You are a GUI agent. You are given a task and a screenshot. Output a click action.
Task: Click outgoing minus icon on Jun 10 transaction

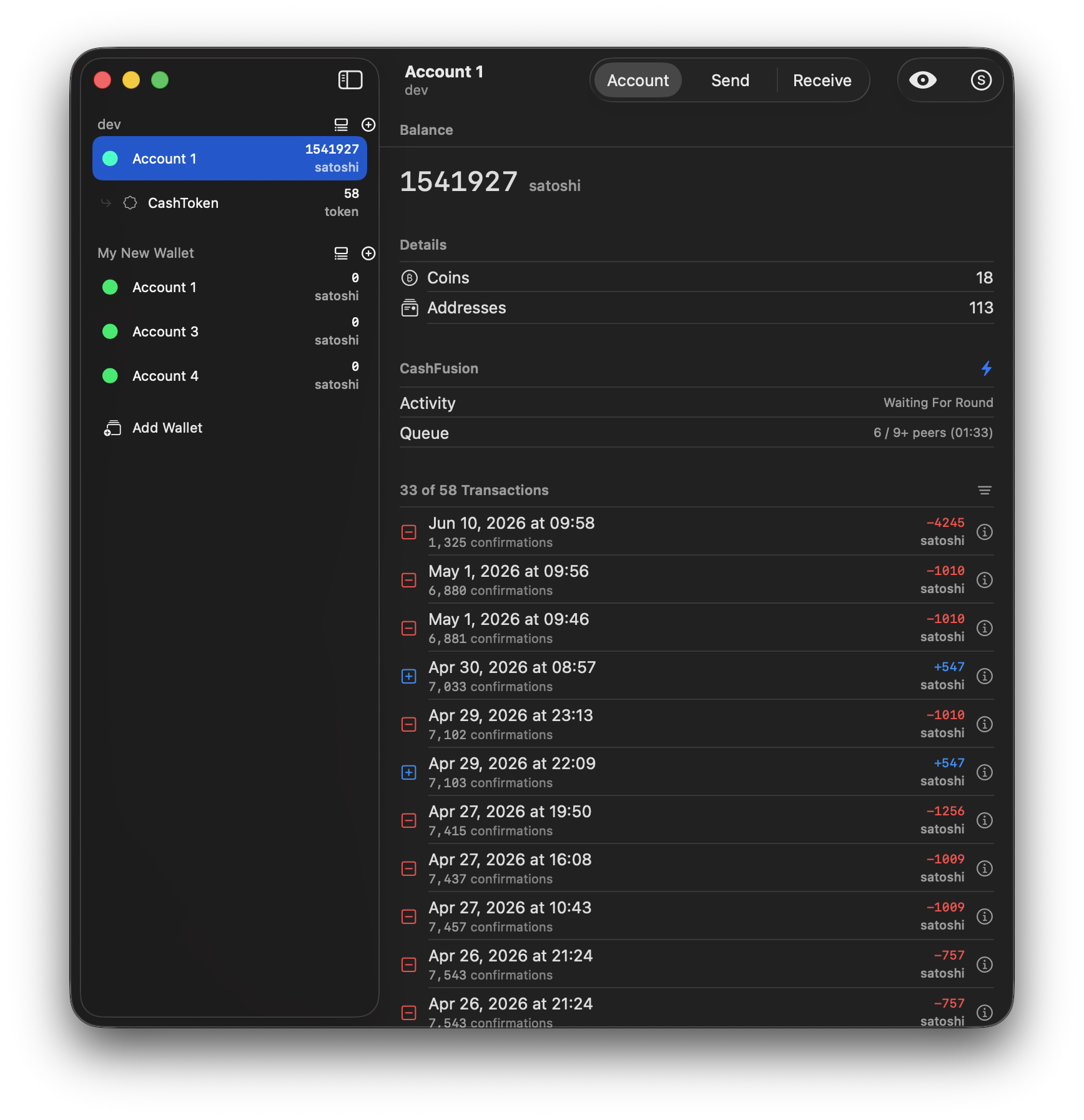[409, 532]
